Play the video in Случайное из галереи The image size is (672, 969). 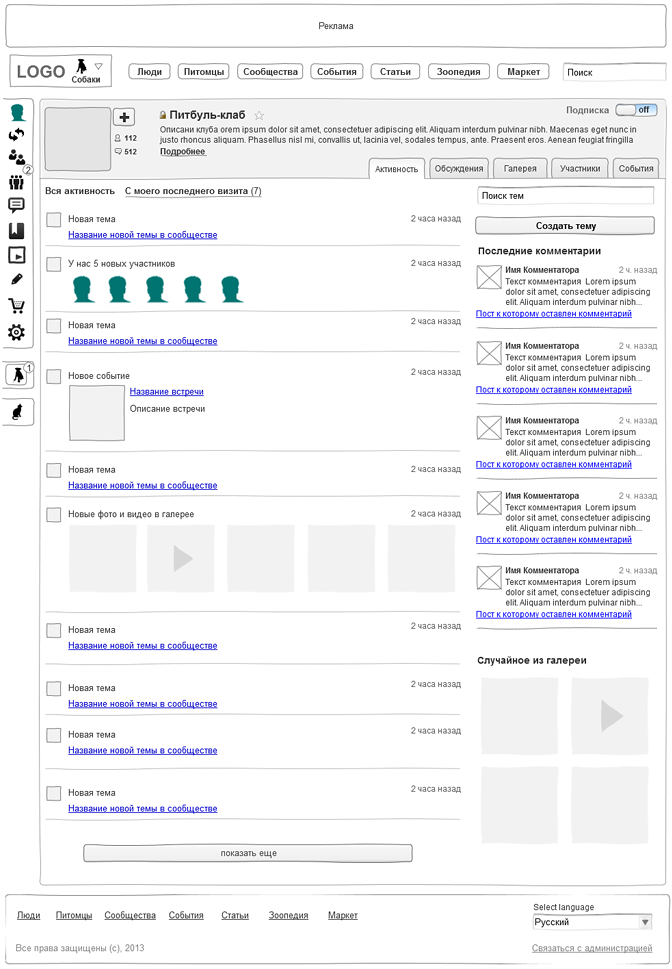(x=610, y=716)
